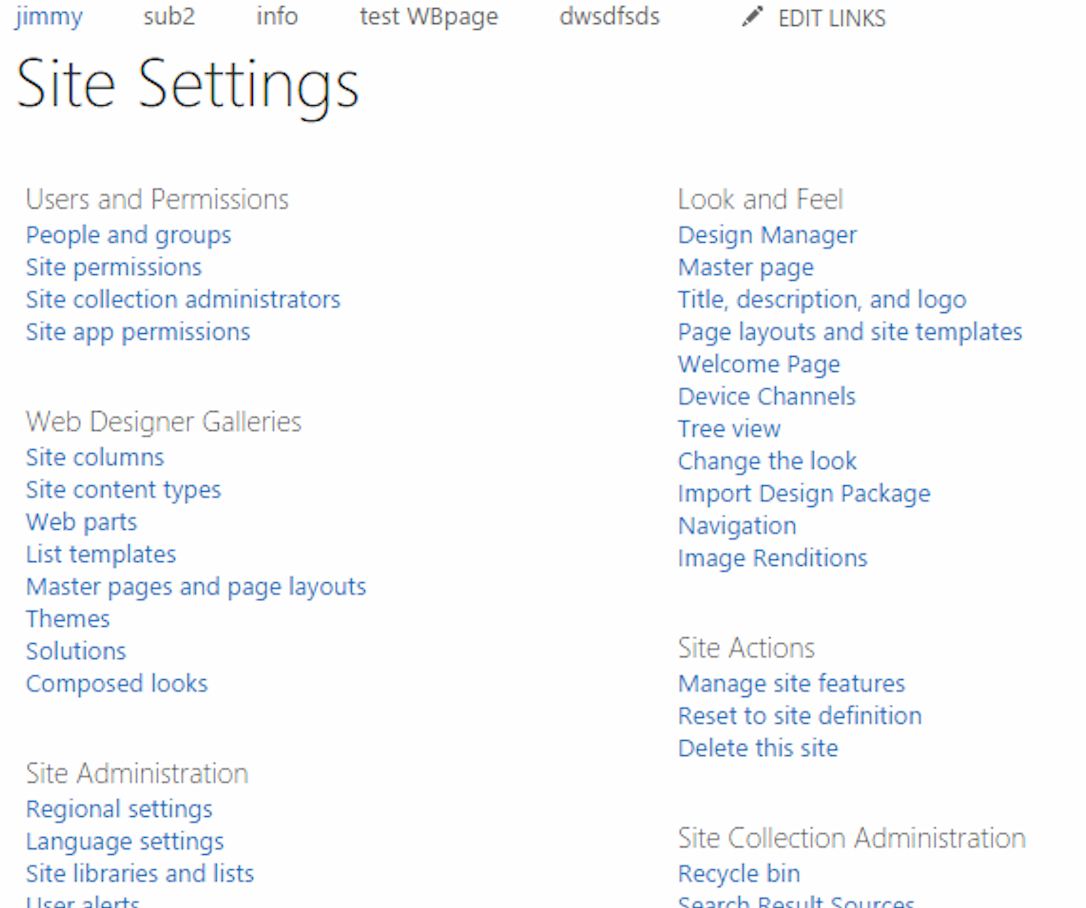Click Change the look
Viewport: 1086px width, 908px height.
767,461
